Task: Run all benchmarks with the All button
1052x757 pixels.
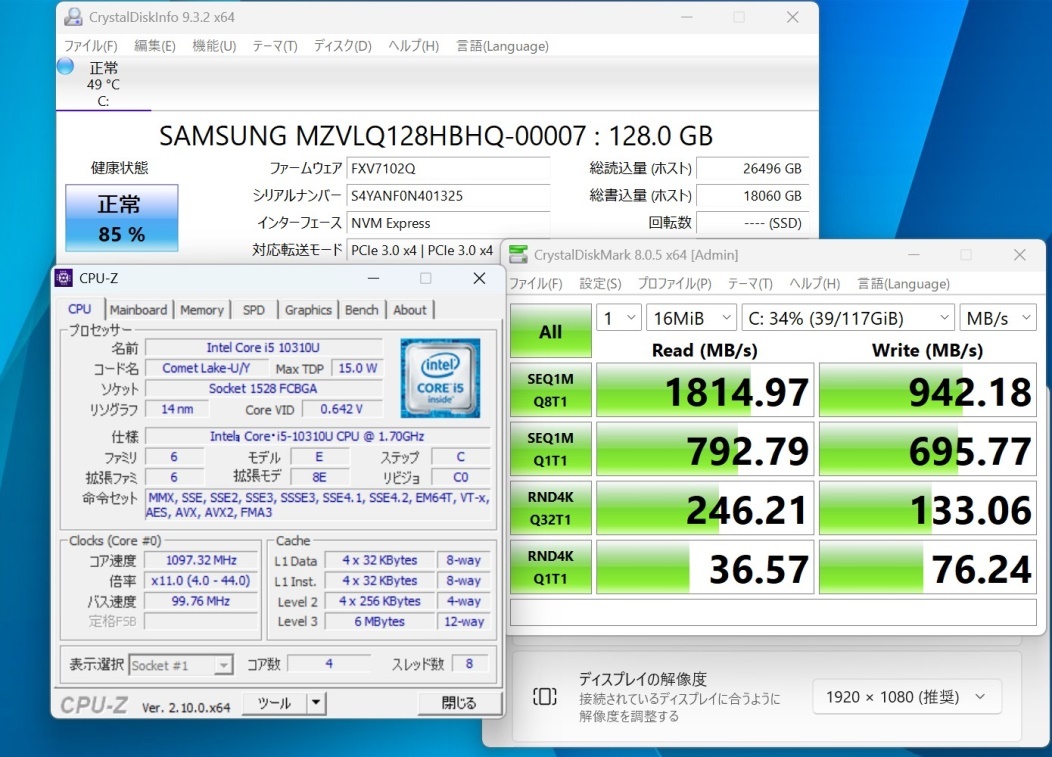Action: click(551, 331)
